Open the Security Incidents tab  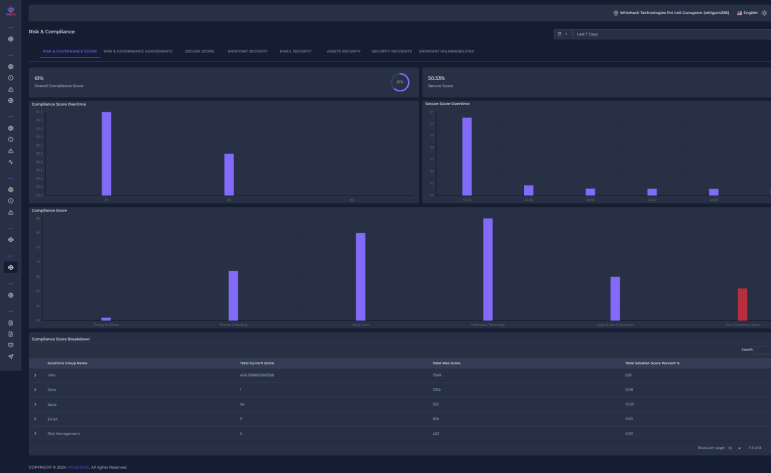(x=391, y=51)
